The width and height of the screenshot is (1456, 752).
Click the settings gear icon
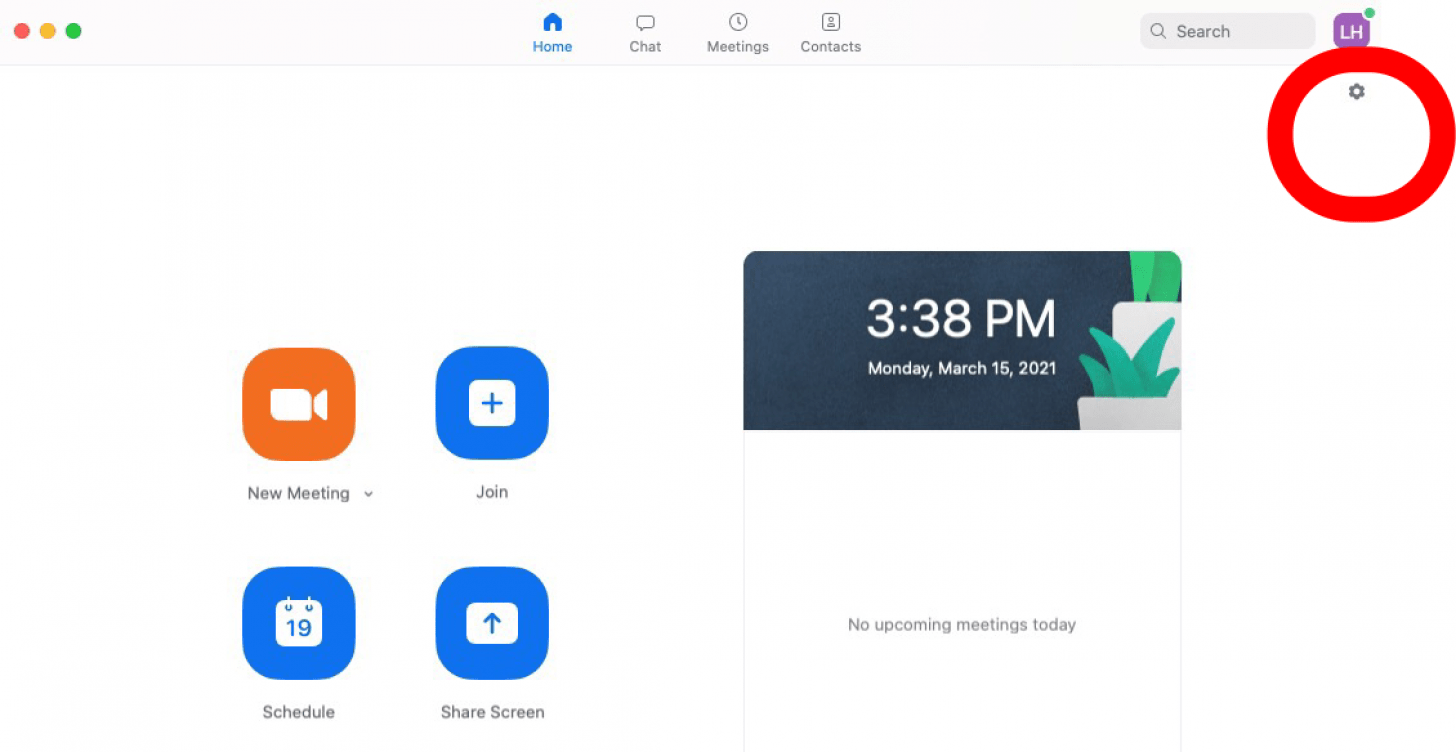tap(1356, 92)
